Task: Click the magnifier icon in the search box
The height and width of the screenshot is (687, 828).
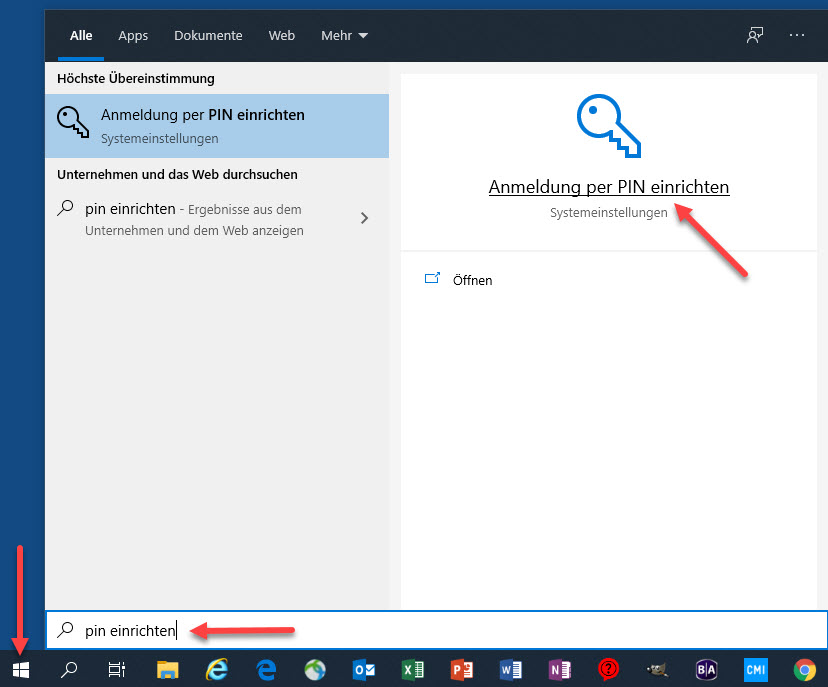Action: tap(65, 629)
